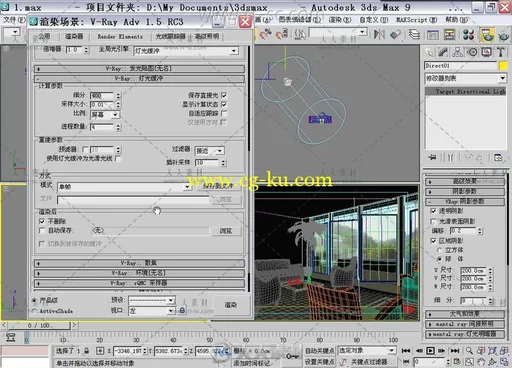Toggle the 区域阴影 checkbox
The image size is (512, 368).
pos(433,241)
